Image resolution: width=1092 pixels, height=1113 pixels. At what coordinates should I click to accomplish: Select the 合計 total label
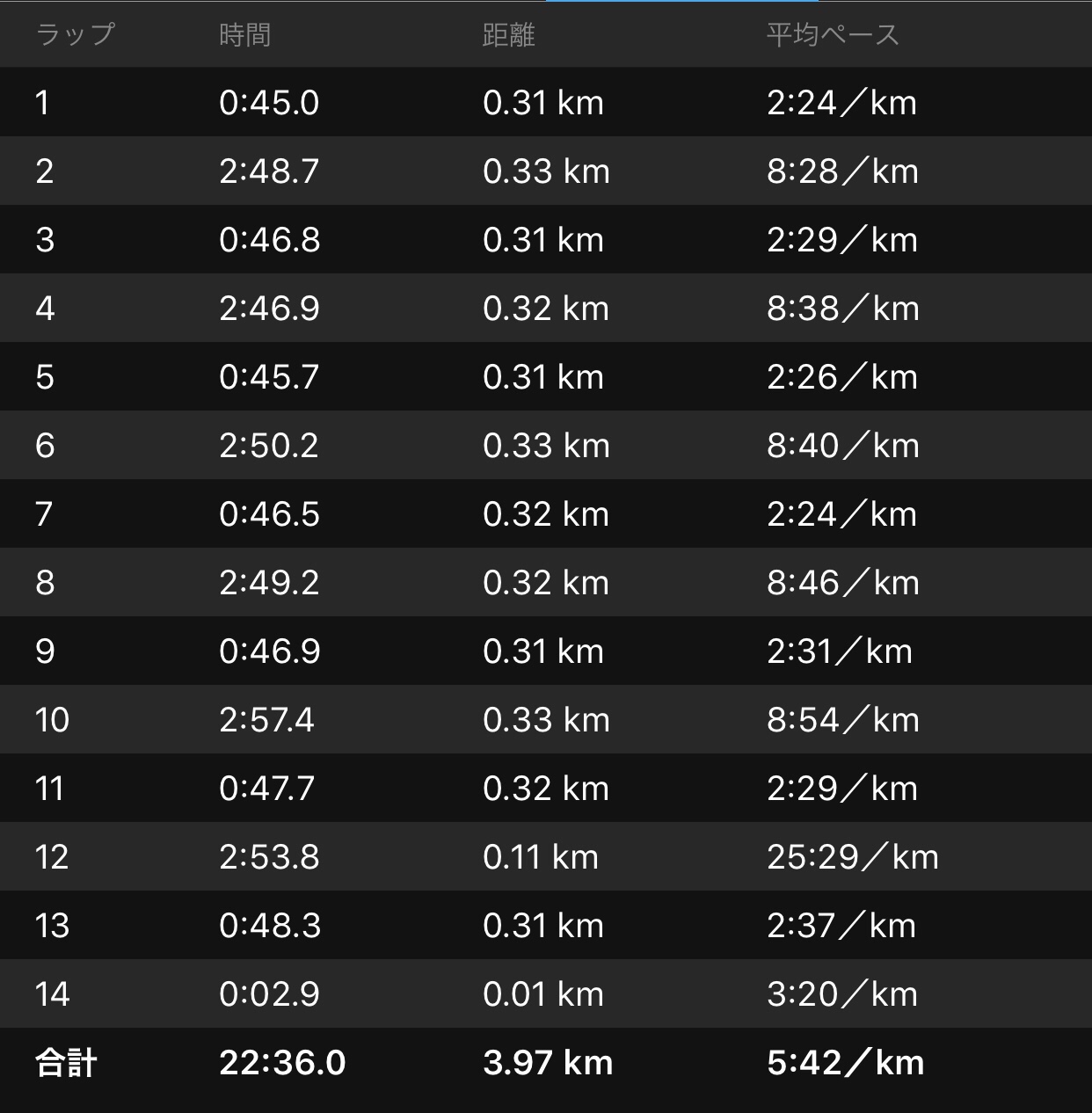[66, 1063]
